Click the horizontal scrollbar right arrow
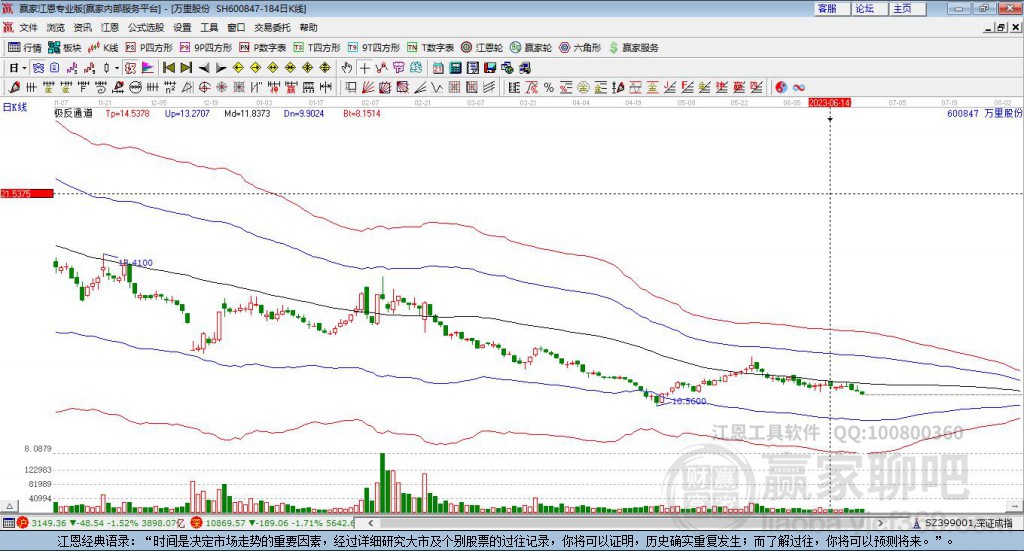Viewport: 1024px width, 551px height. [x=880, y=523]
